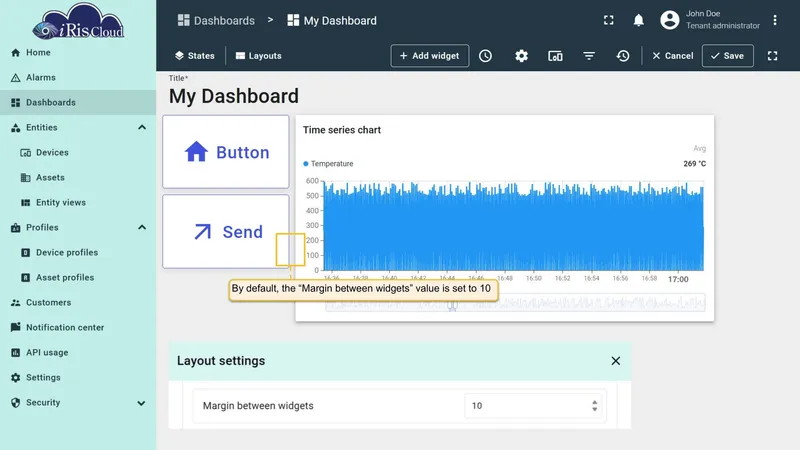
Task: Click the Time series chart title
Action: point(342,130)
